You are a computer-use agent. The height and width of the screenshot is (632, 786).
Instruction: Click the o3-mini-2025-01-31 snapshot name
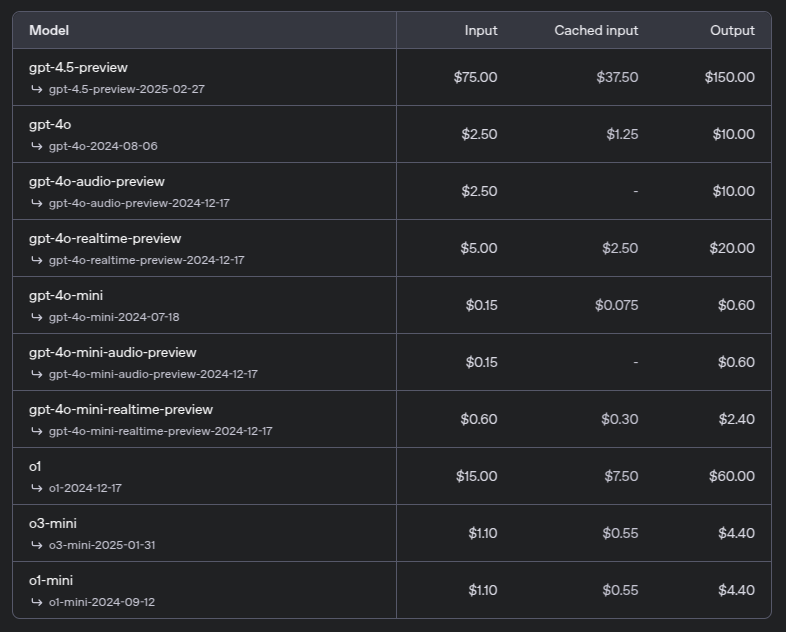coord(102,546)
